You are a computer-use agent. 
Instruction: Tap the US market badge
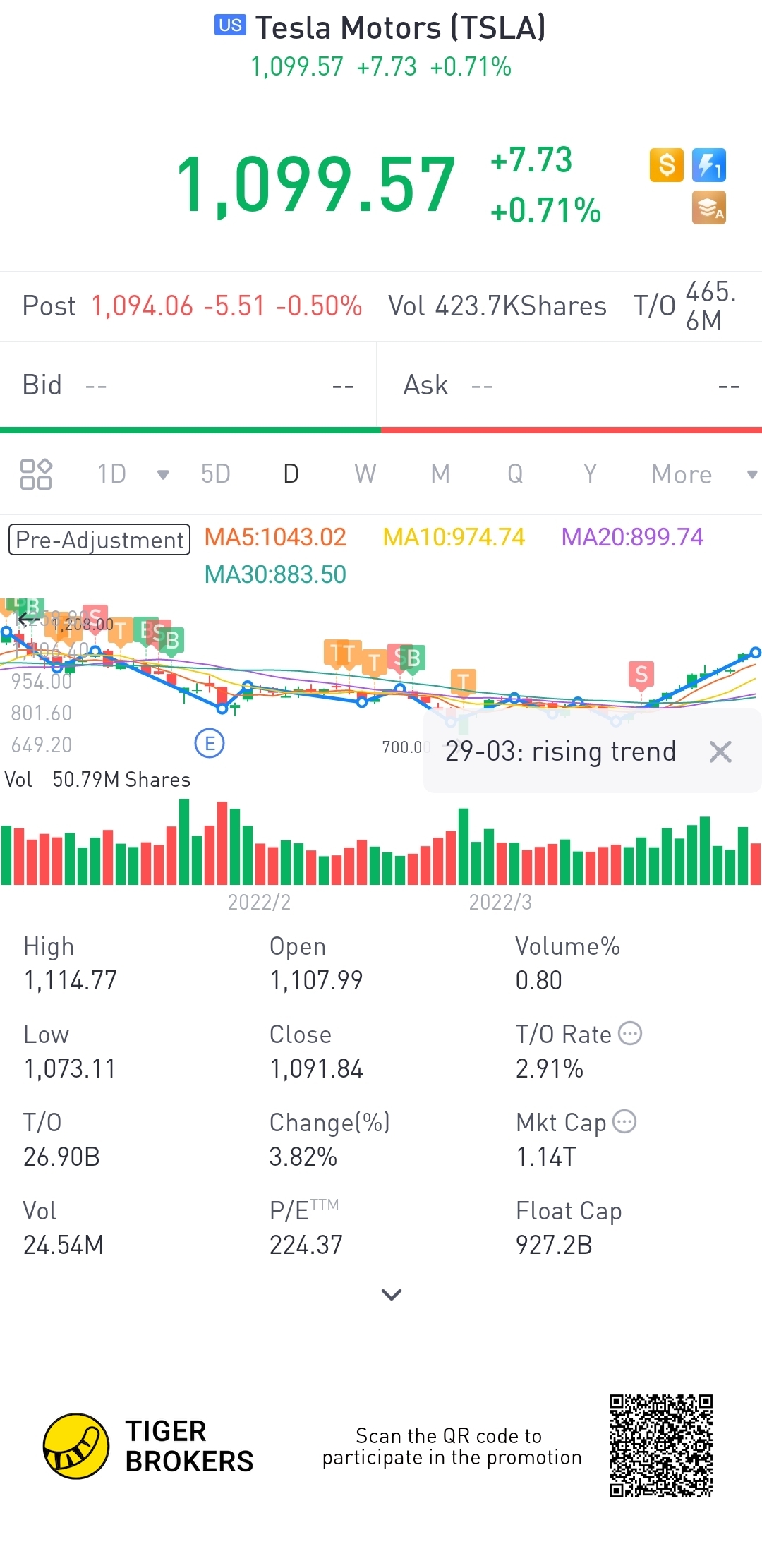[230, 25]
